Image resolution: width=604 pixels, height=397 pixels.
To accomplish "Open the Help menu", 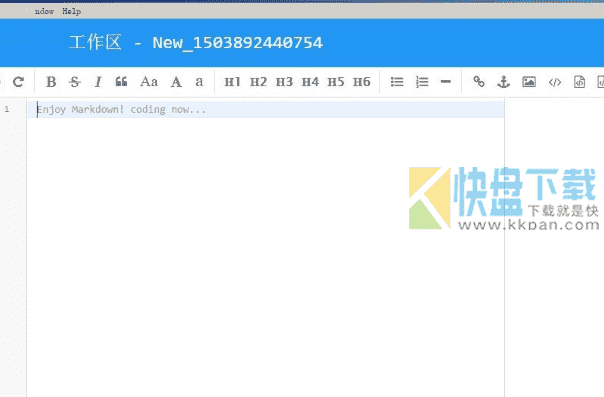I will point(72,12).
